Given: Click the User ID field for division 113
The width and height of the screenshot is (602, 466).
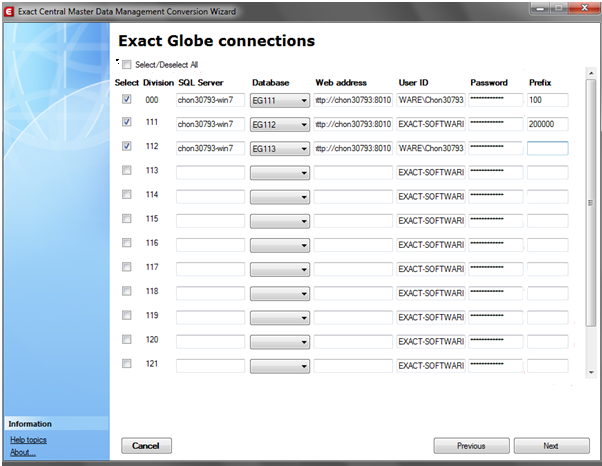Looking at the screenshot, I should pyautogui.click(x=431, y=172).
